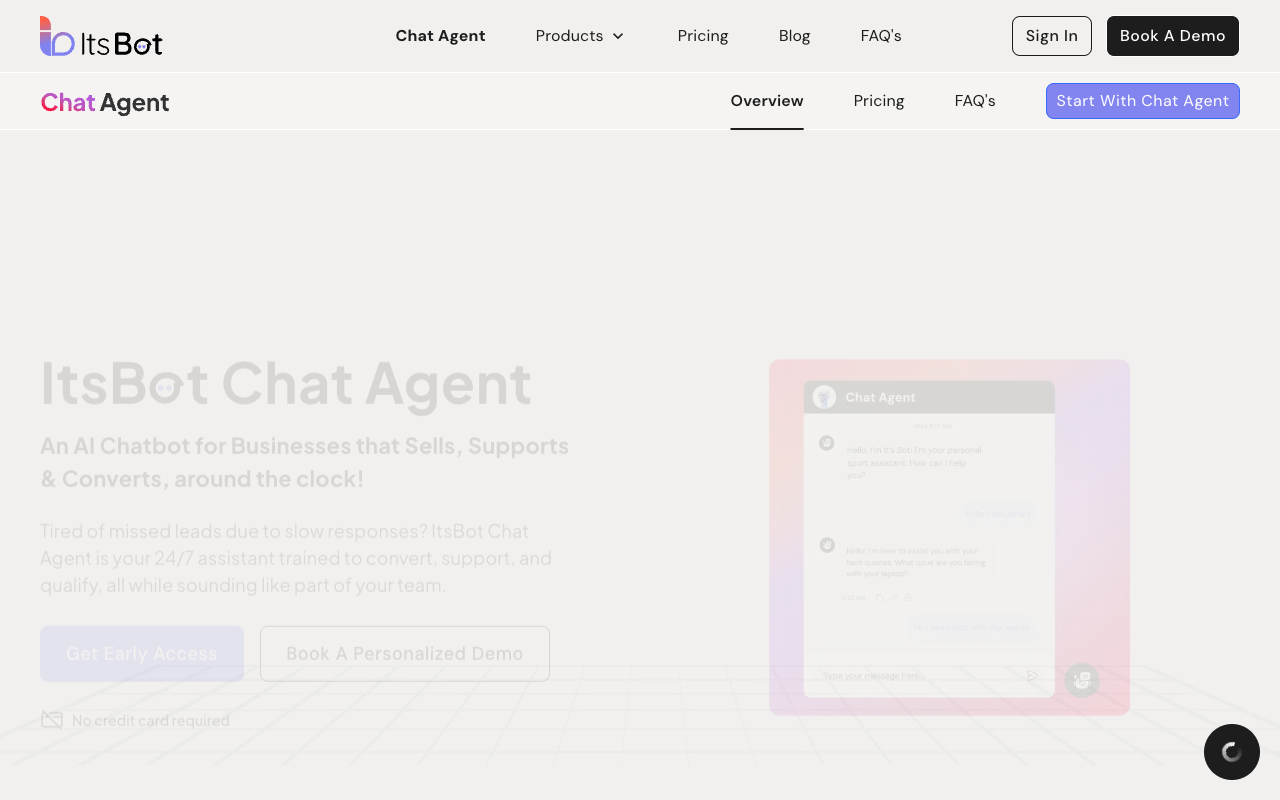Click the send message arrow icon

[1033, 676]
